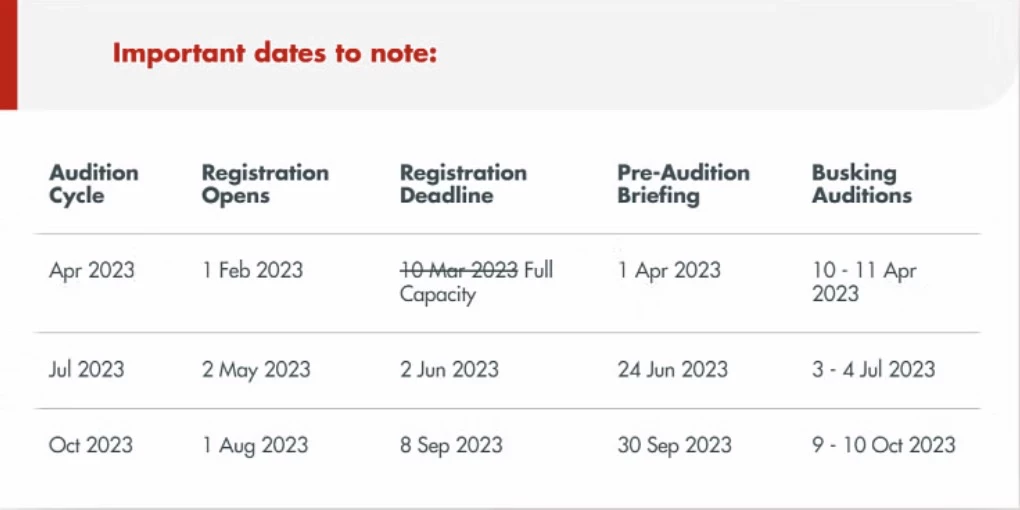Select the 1 Apr 2023 briefing date
Screen dimensions: 1020x510
coord(669,270)
